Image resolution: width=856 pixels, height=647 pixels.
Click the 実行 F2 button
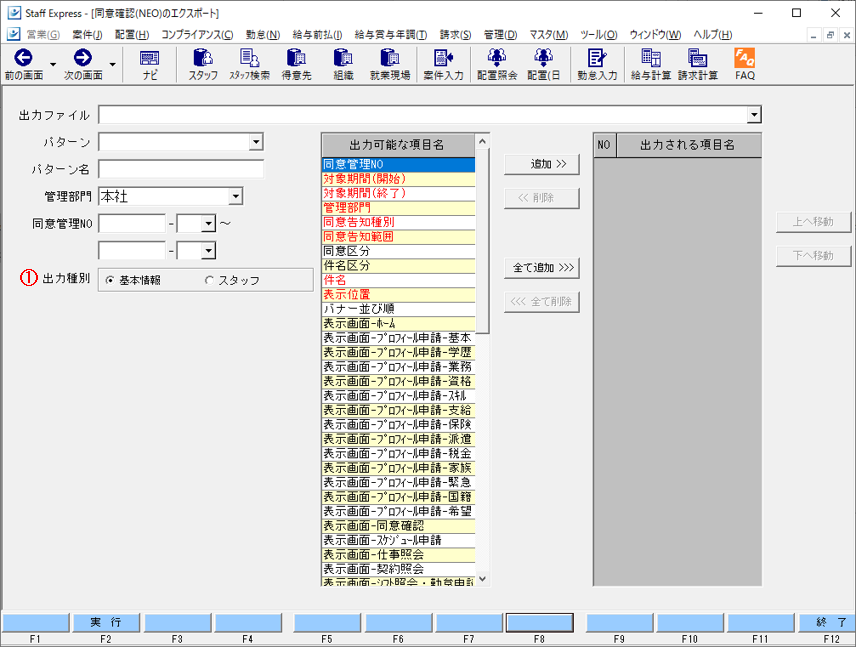click(106, 622)
